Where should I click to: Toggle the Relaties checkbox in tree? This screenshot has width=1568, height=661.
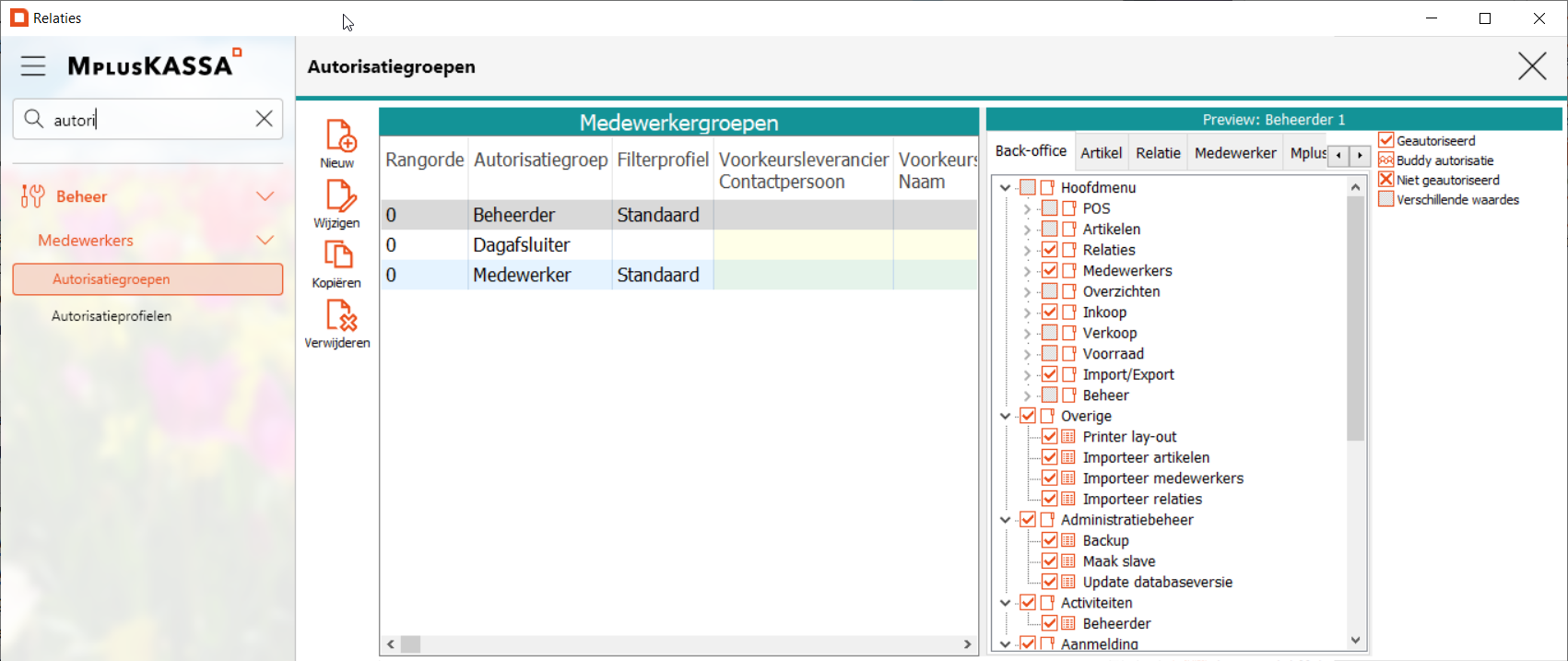tap(1049, 250)
